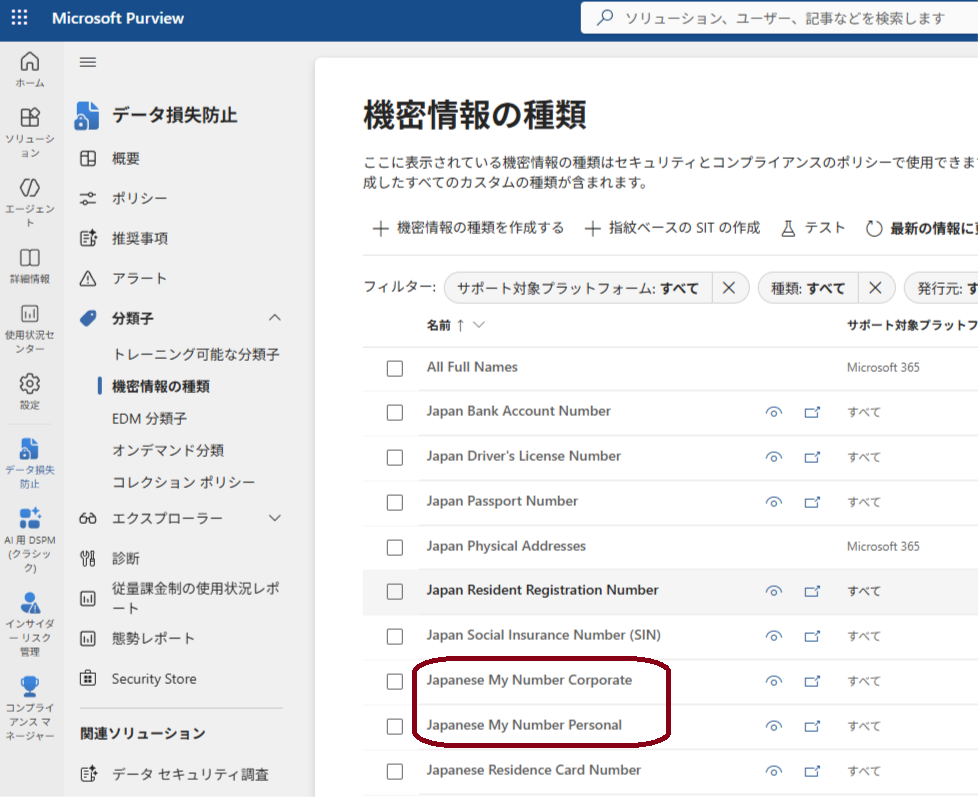
Task: Go to Home in the left rail
Action: [30, 69]
